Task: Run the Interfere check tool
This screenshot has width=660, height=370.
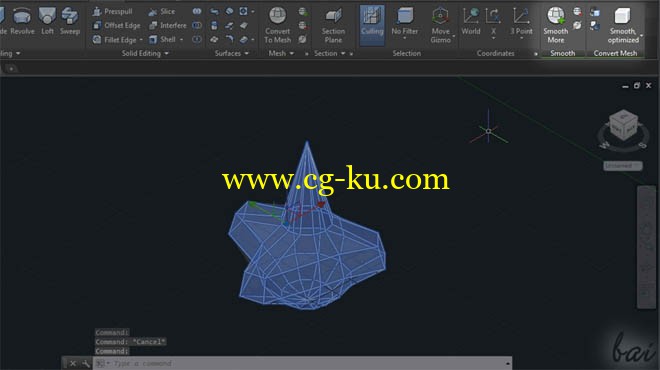Action: [x=168, y=25]
